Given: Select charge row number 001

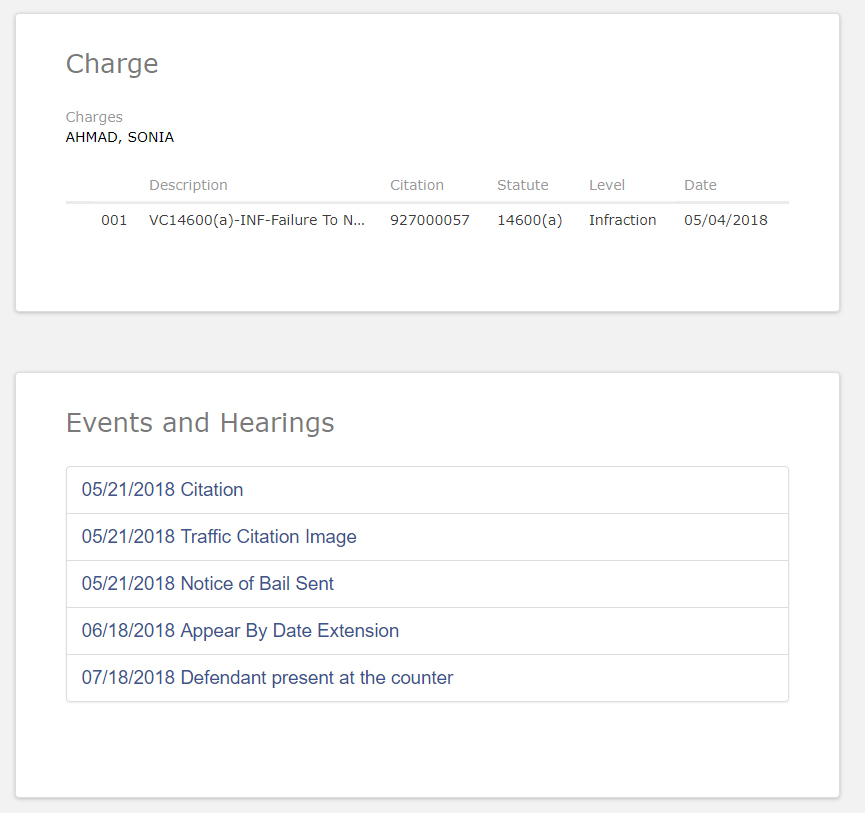Looking at the screenshot, I should click(114, 220).
